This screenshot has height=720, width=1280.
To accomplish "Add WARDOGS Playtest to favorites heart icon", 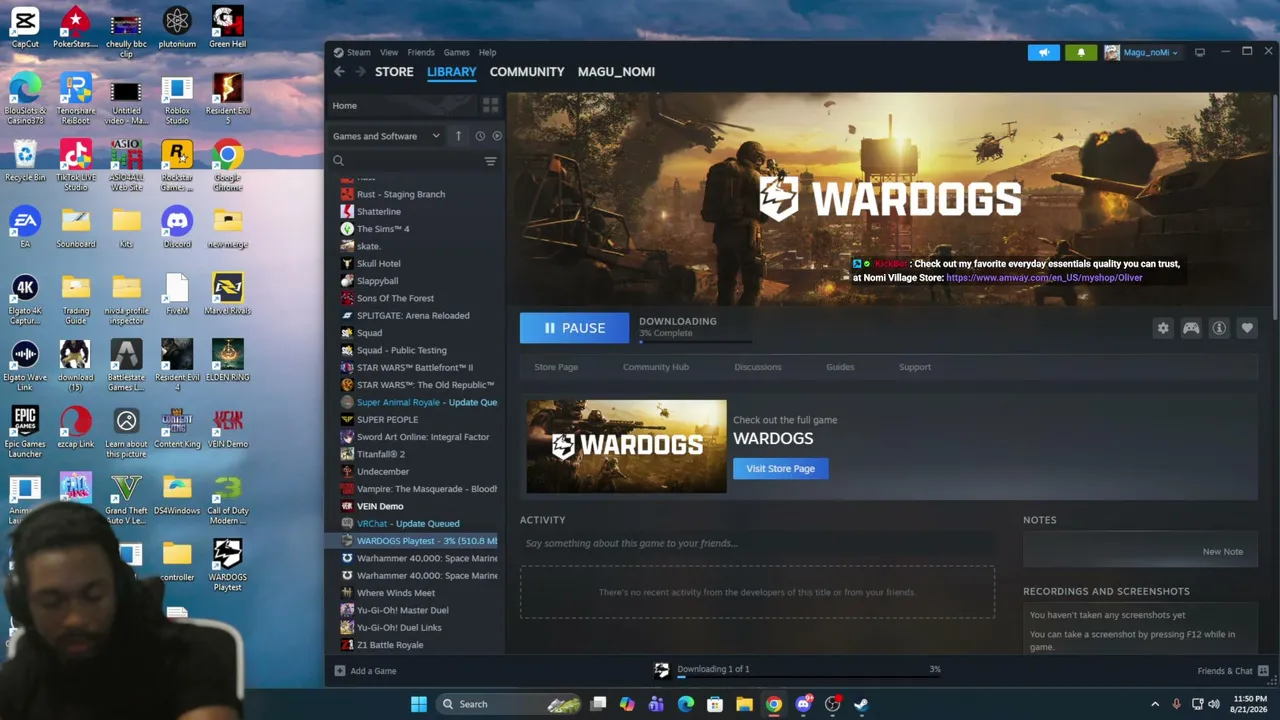I will [1247, 328].
